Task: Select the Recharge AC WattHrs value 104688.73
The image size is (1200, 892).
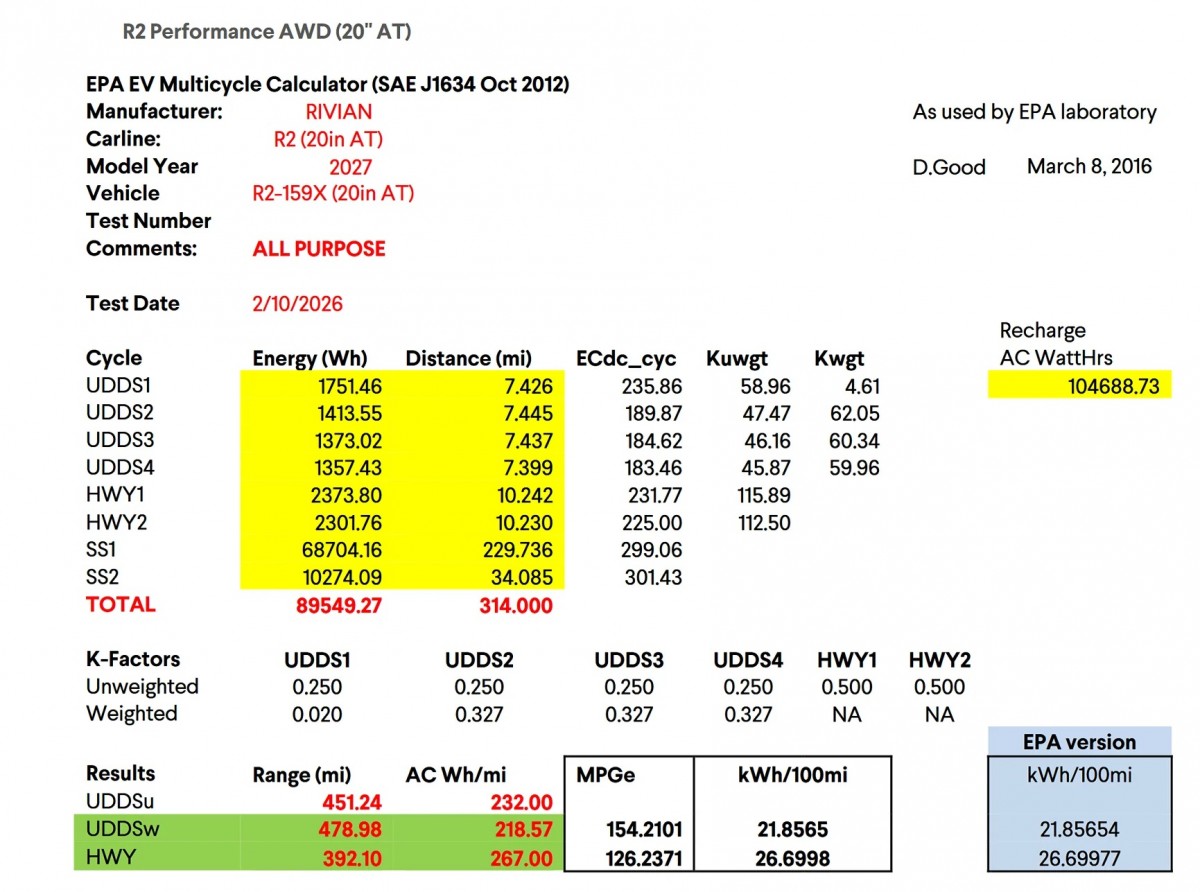Action: 1115,385
